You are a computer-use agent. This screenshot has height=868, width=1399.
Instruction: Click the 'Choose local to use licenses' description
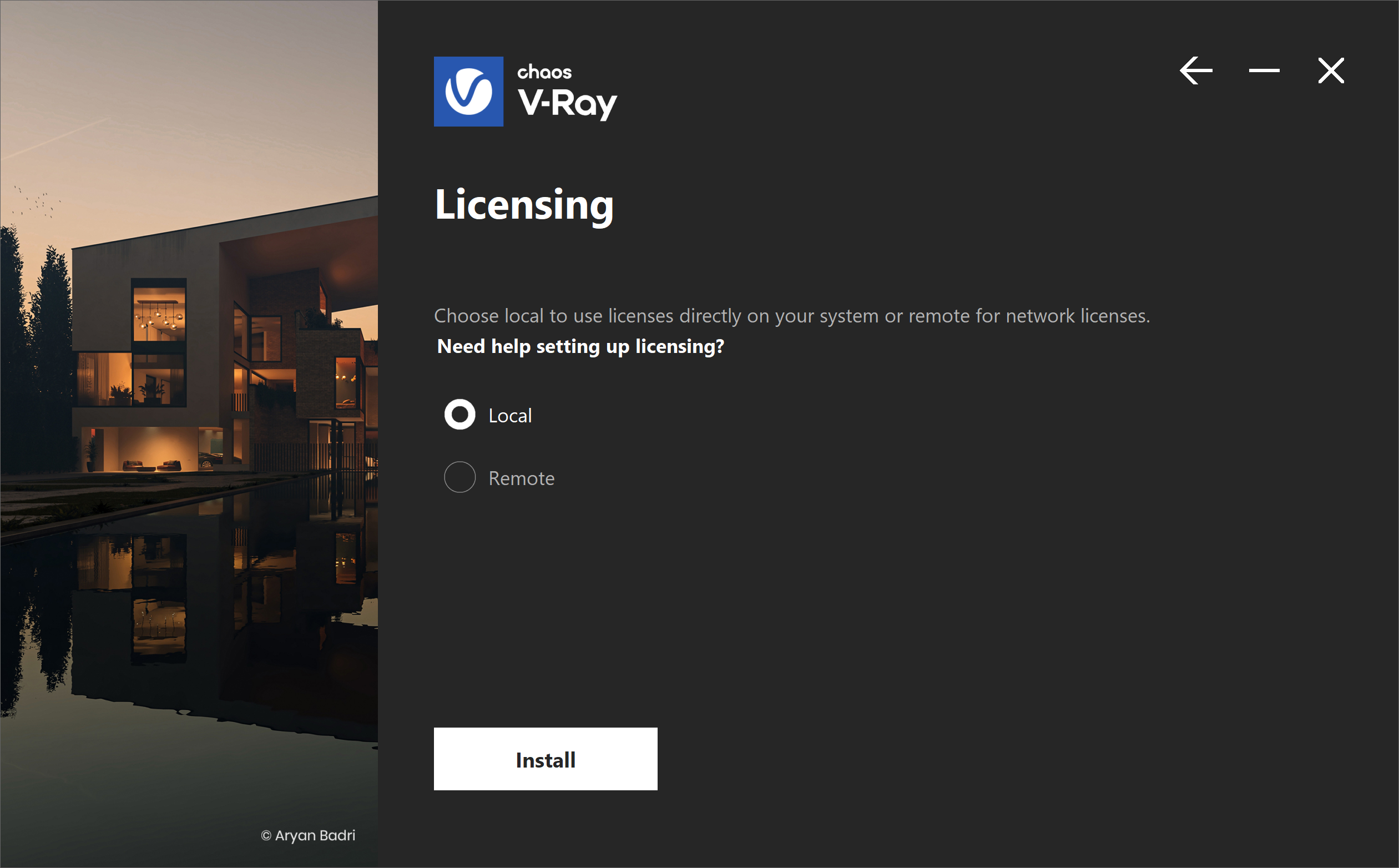(x=792, y=316)
